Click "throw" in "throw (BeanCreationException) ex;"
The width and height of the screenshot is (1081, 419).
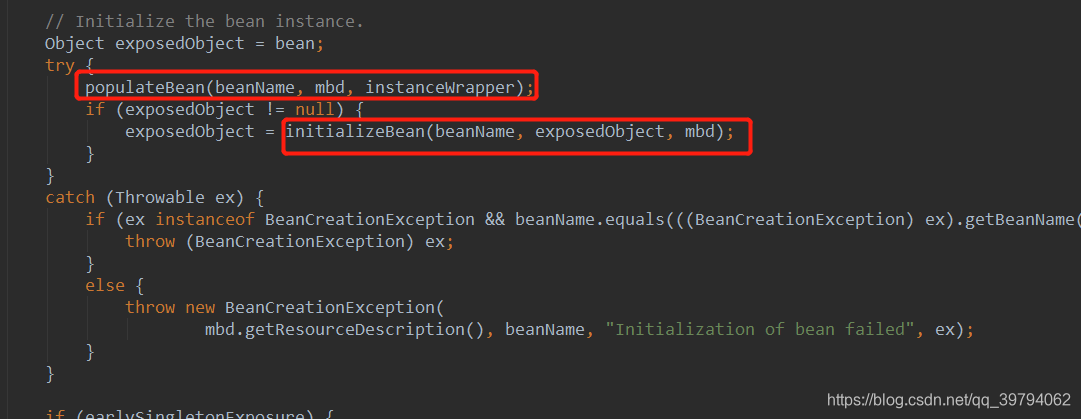click(150, 242)
